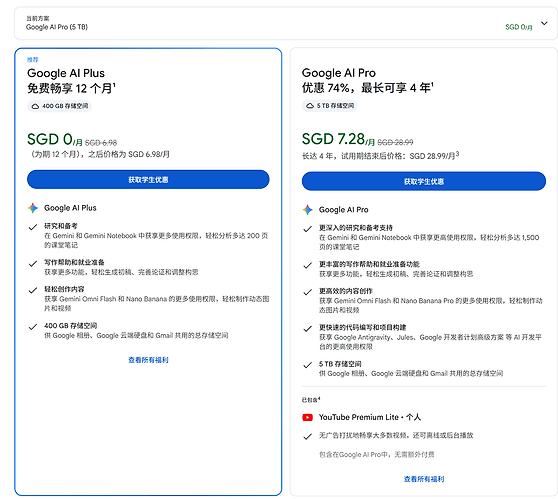Image resolution: width=558 pixels, height=499 pixels.
Task: Click the cloud icon beside 5 TB 存储空间
Action: click(x=310, y=106)
